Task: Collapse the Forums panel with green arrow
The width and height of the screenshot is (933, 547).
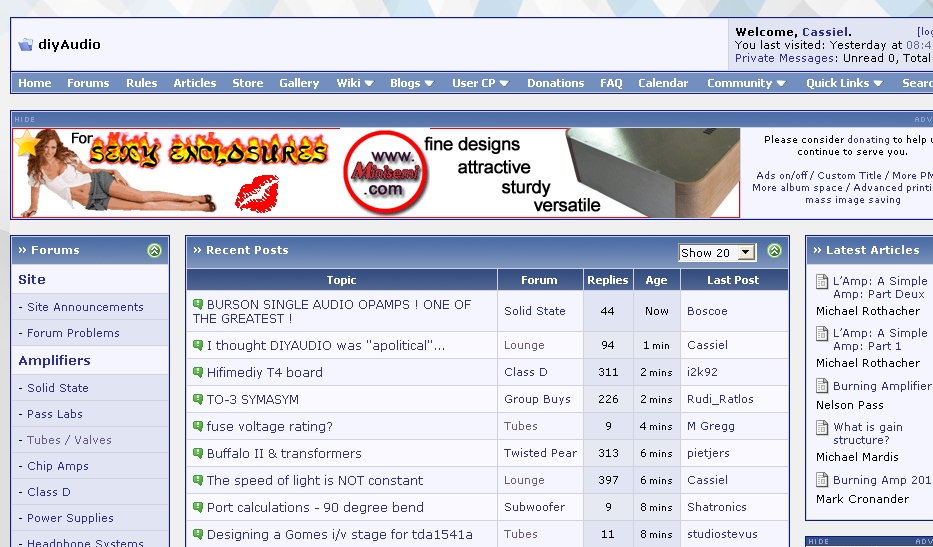Action: 154,251
